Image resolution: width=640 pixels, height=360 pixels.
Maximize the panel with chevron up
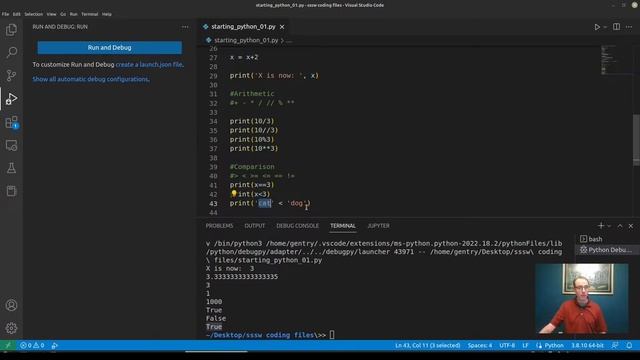tap(620, 226)
